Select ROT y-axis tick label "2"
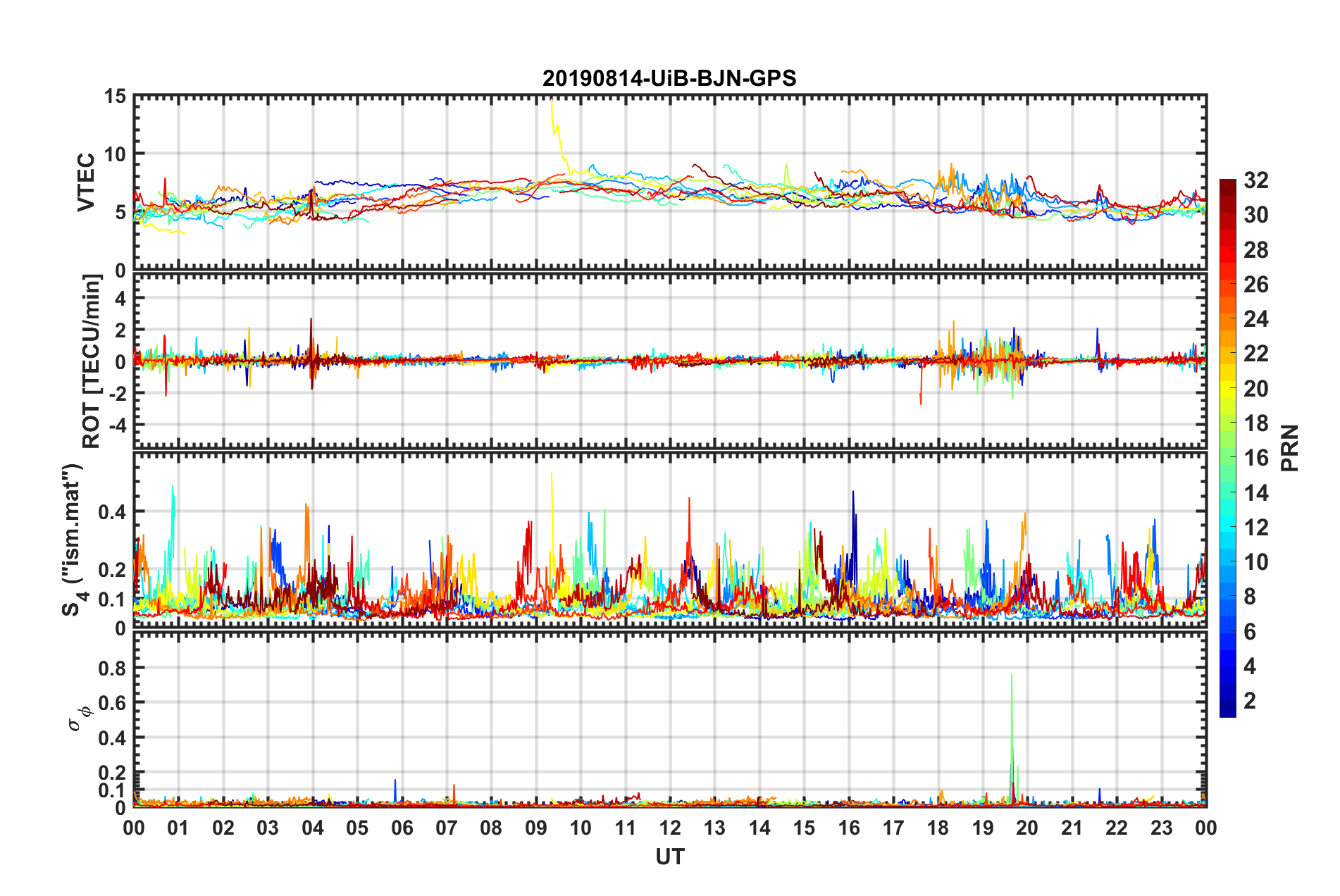Screen dimensions: 1340x896 click(120, 330)
